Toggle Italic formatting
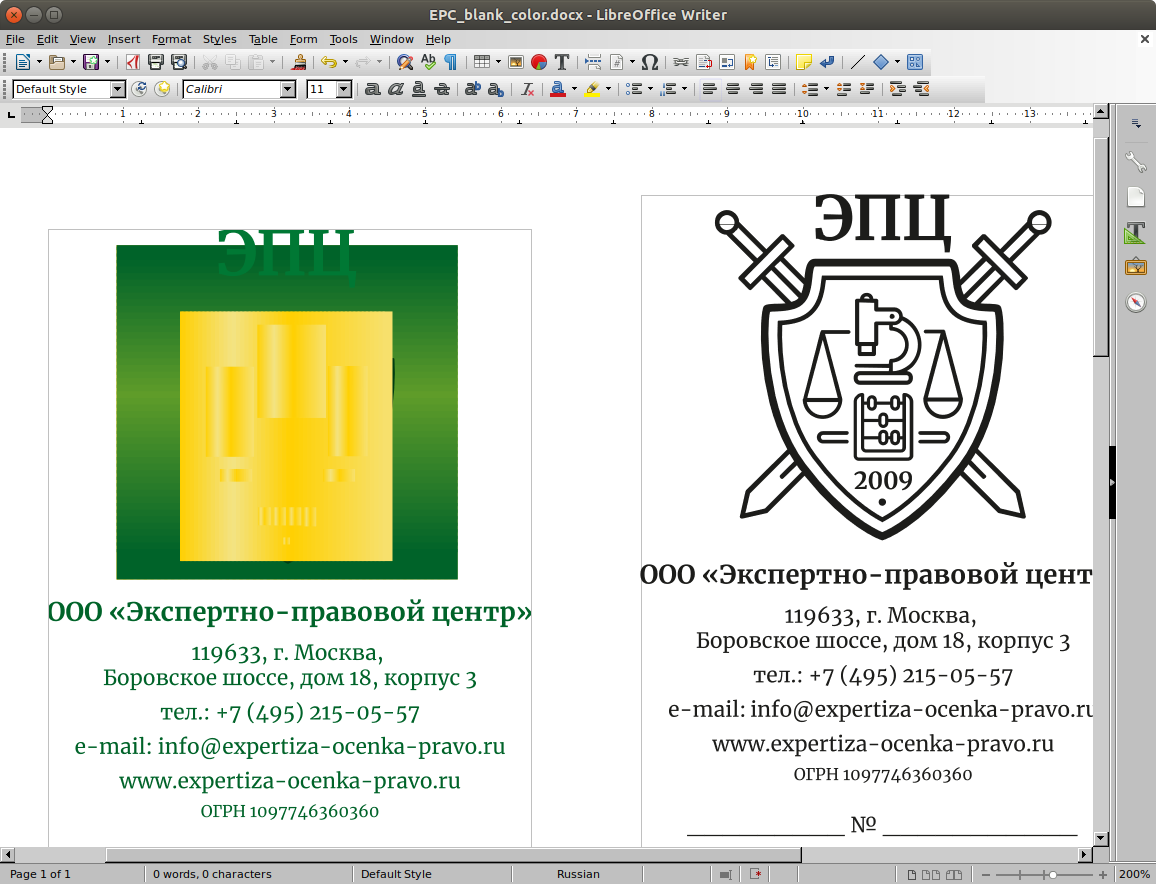Viewport: 1156px width, 884px height. click(x=396, y=89)
